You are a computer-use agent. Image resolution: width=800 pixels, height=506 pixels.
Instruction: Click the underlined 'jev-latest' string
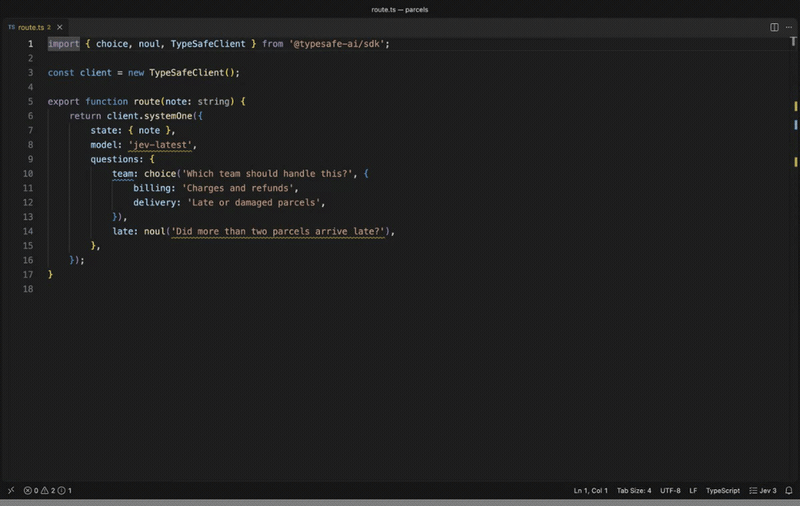160,145
